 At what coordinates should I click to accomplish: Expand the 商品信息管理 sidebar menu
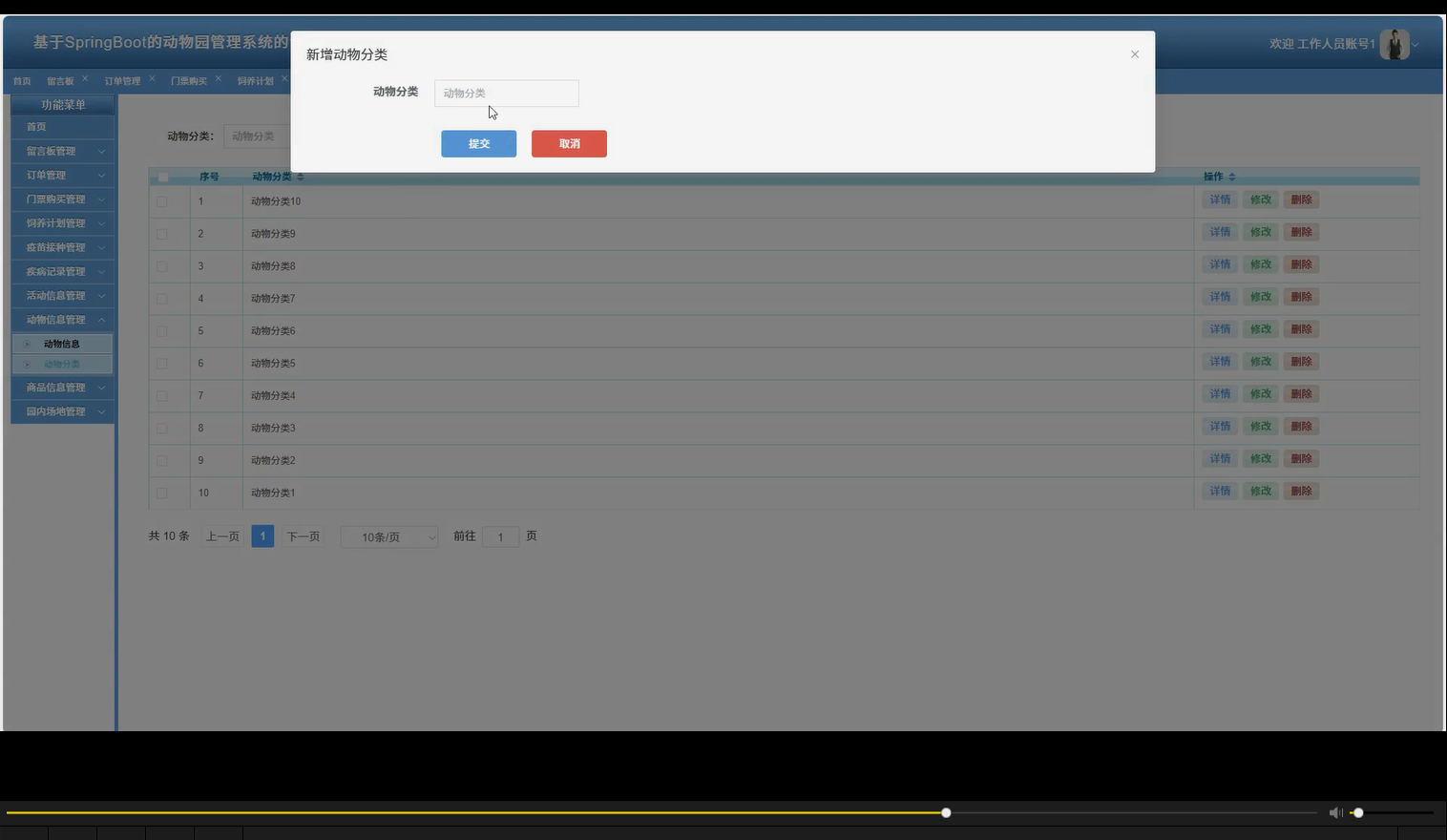(x=63, y=388)
